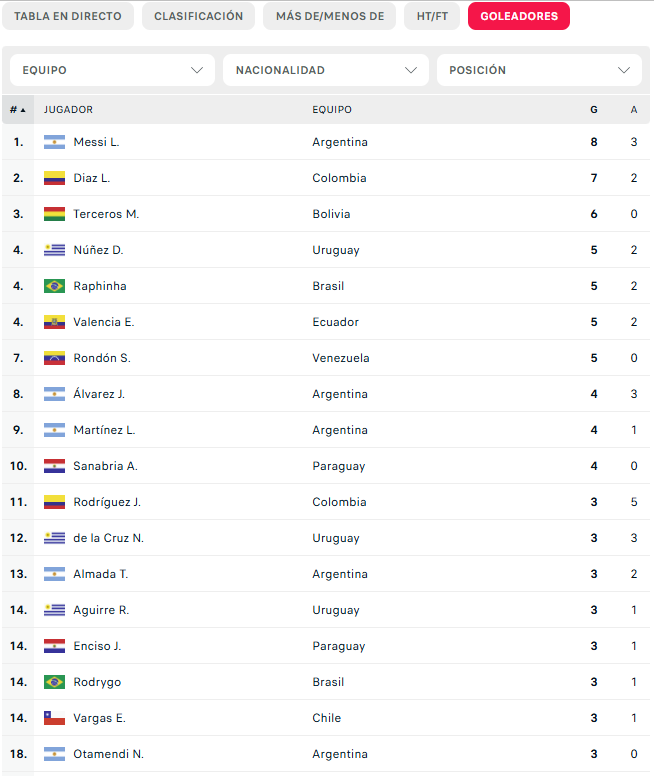Sort table by G goals column
This screenshot has width=654, height=776.
coord(594,110)
